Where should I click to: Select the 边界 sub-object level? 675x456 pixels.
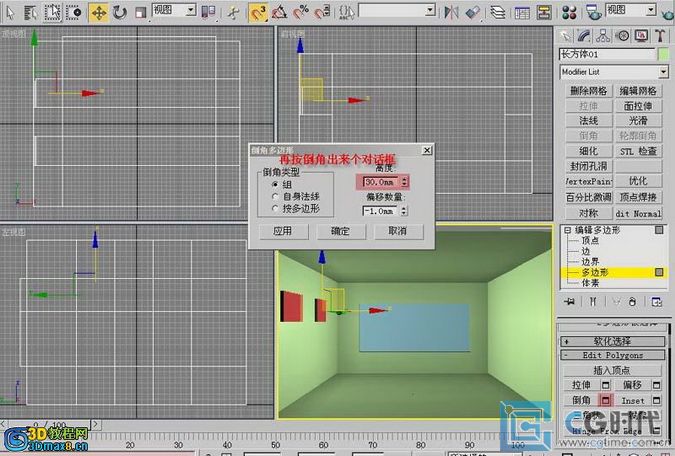[590, 261]
